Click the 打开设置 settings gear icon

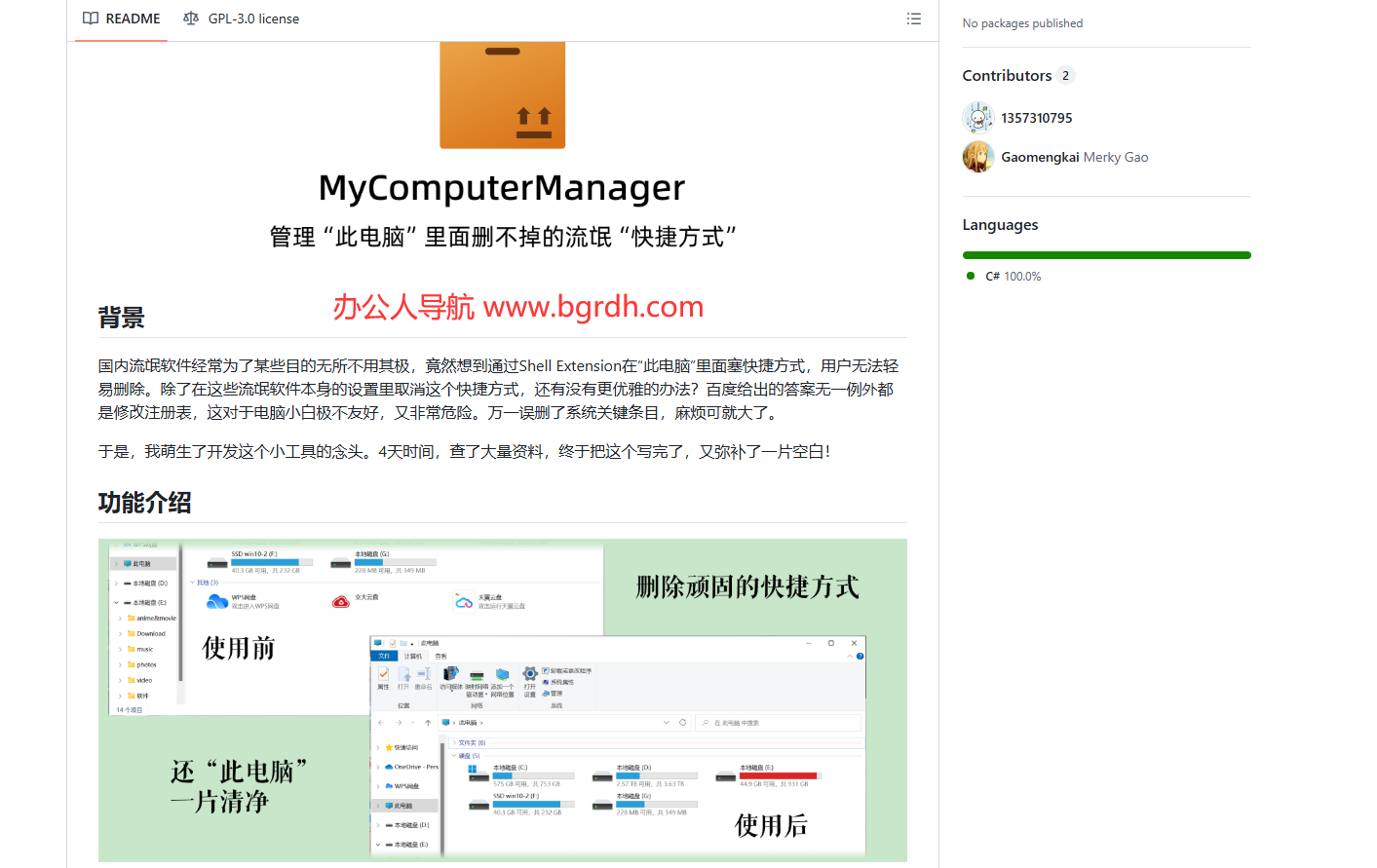[530, 673]
